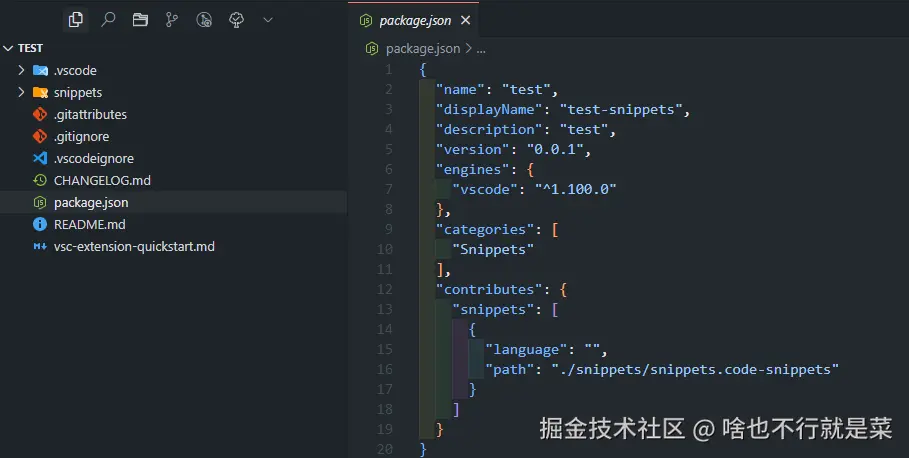
Task: Open the Run and Debug icon
Action: coord(204,20)
